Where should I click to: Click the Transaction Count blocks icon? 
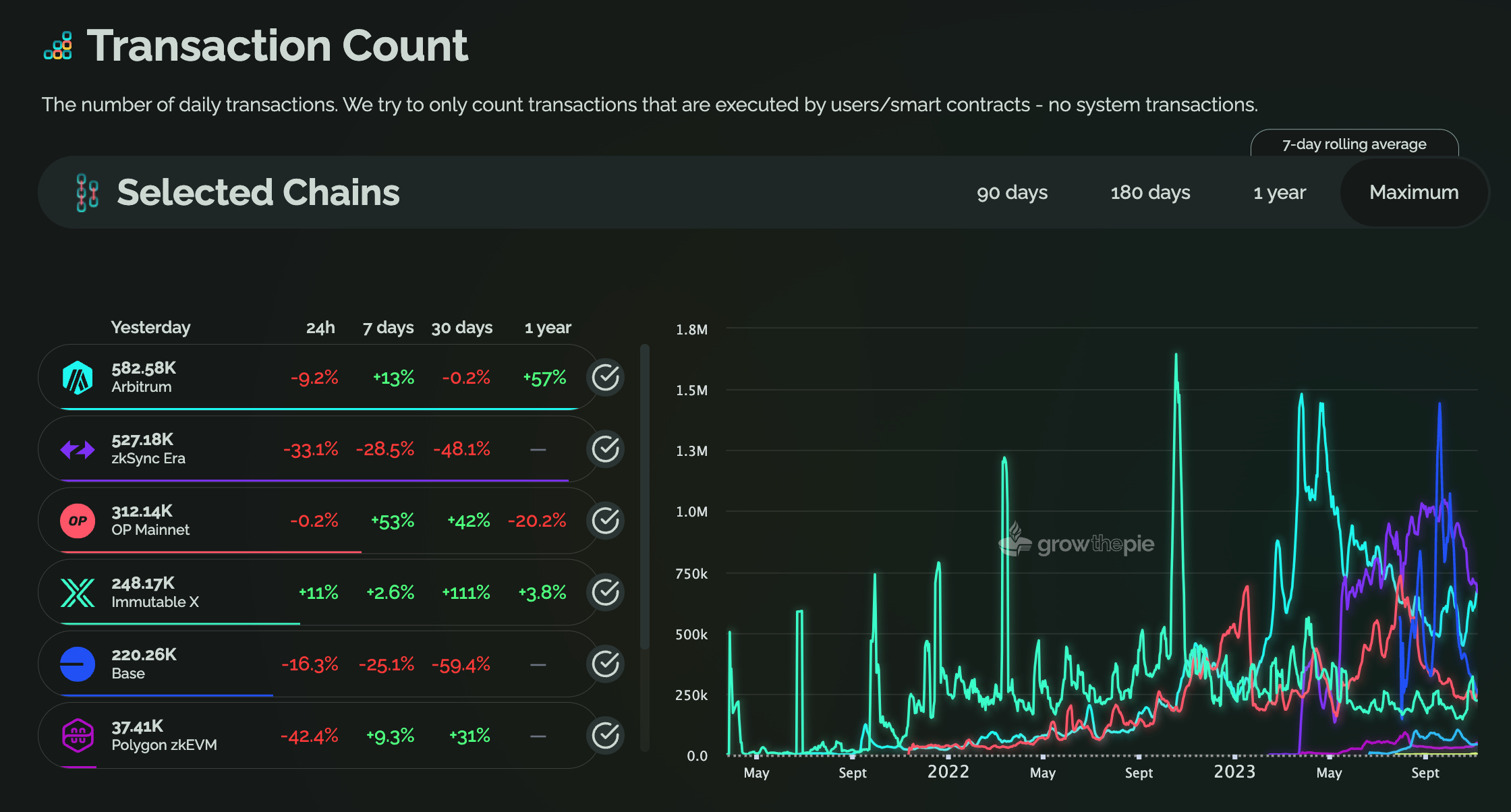point(59,47)
